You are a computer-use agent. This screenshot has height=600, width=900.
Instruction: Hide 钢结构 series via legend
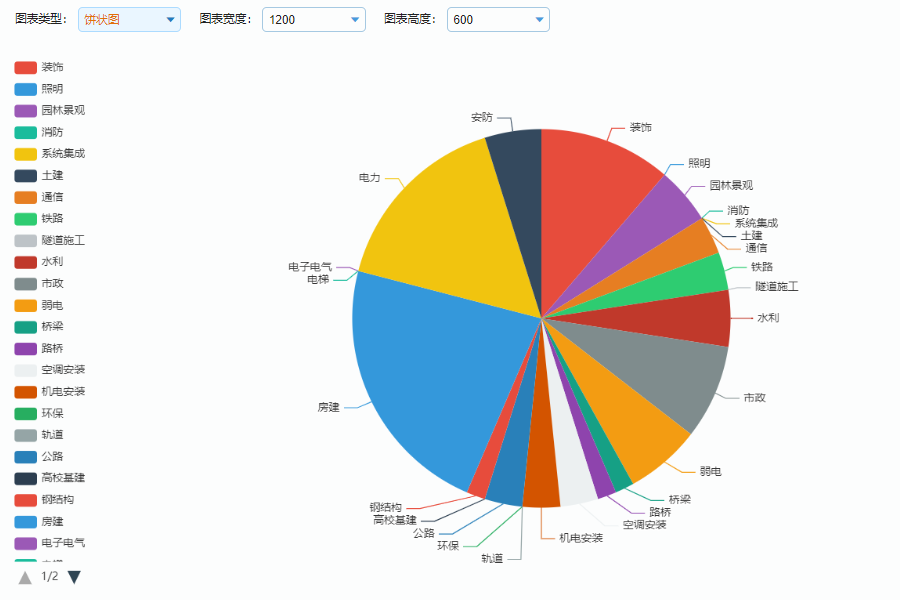pyautogui.click(x=44, y=500)
